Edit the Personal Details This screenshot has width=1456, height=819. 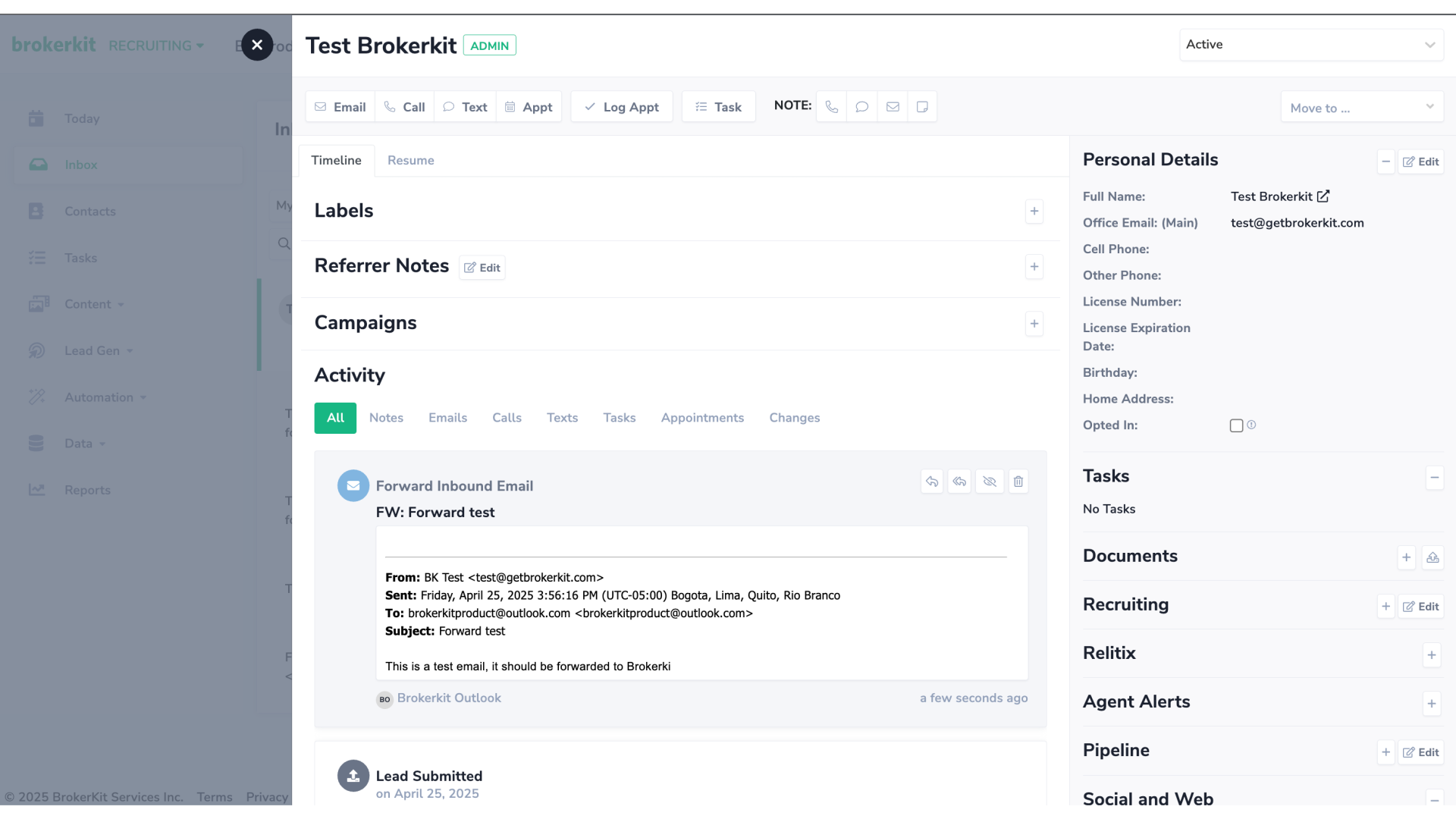click(1421, 162)
